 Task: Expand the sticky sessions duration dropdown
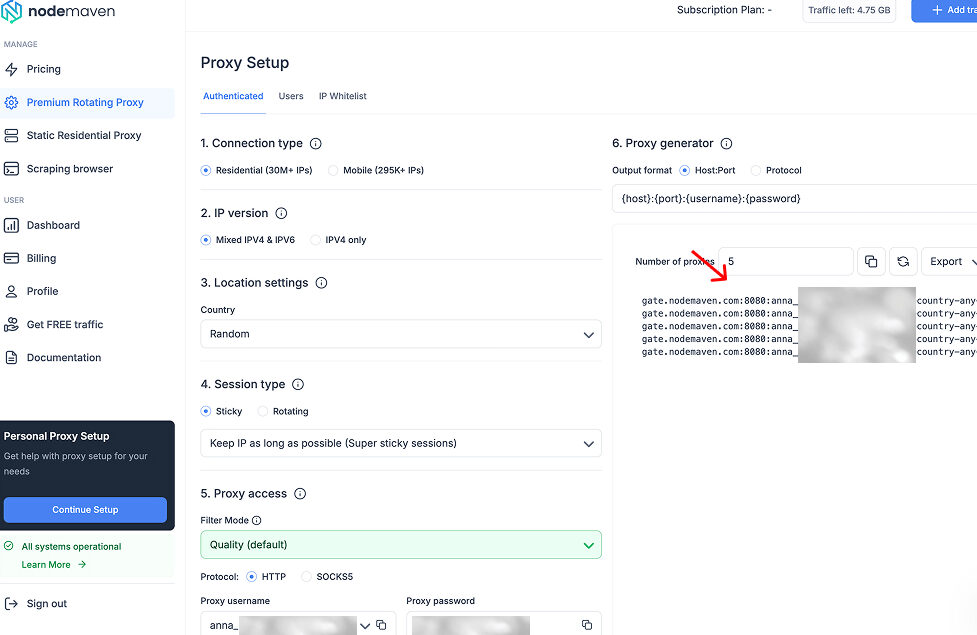tap(588, 443)
